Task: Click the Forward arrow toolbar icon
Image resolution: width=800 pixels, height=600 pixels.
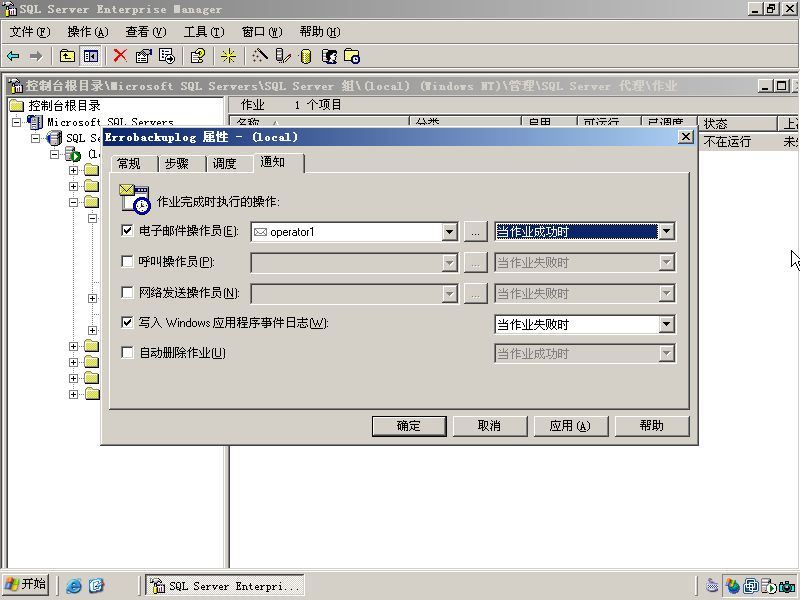Action: (x=36, y=56)
